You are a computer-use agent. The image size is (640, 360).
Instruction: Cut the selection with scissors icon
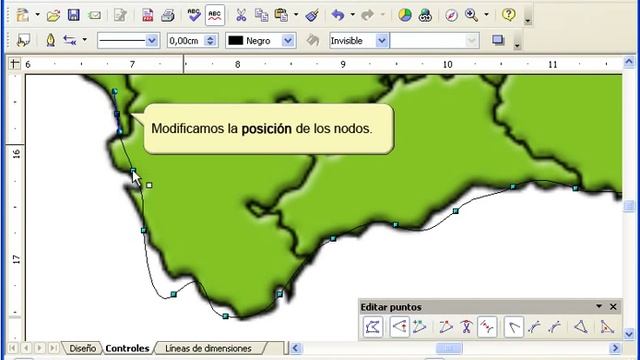coord(241,16)
